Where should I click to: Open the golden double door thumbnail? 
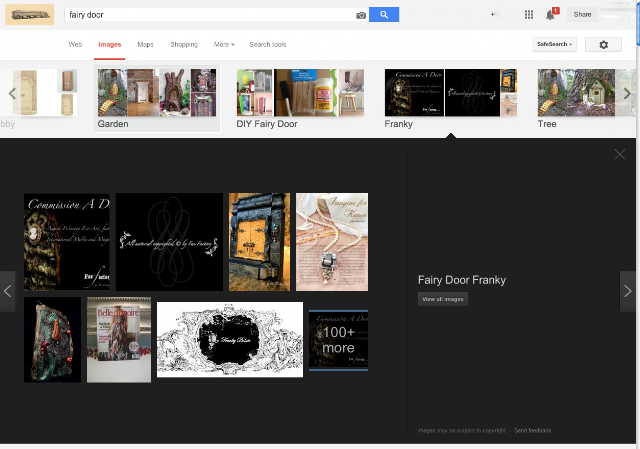(260, 242)
